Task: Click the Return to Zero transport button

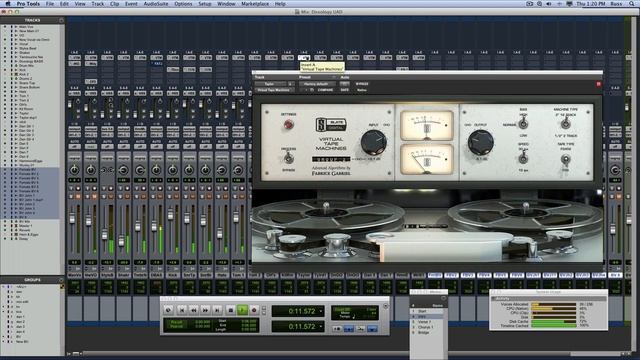Action: coord(182,311)
